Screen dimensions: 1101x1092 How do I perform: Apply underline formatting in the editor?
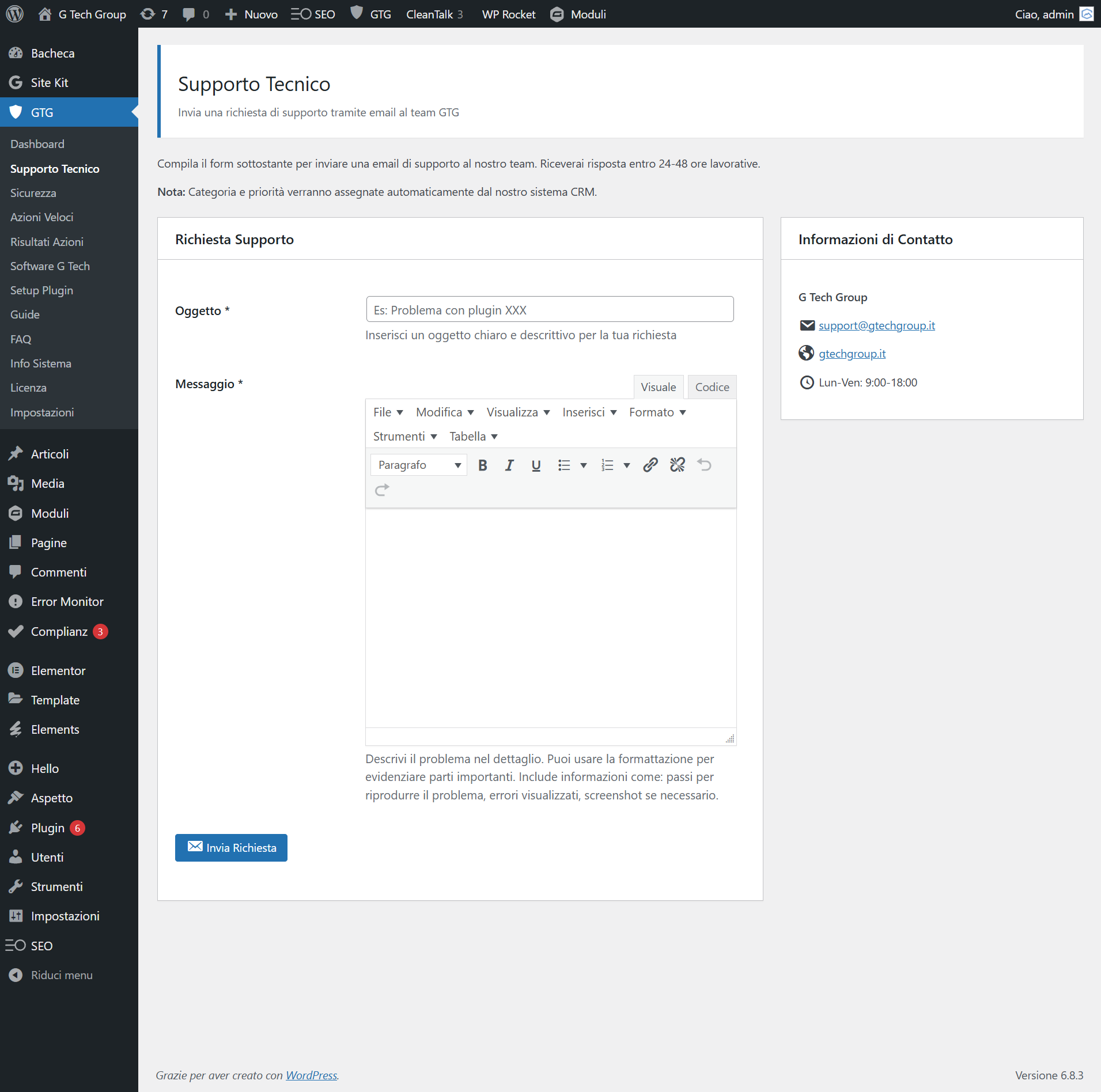click(x=536, y=465)
